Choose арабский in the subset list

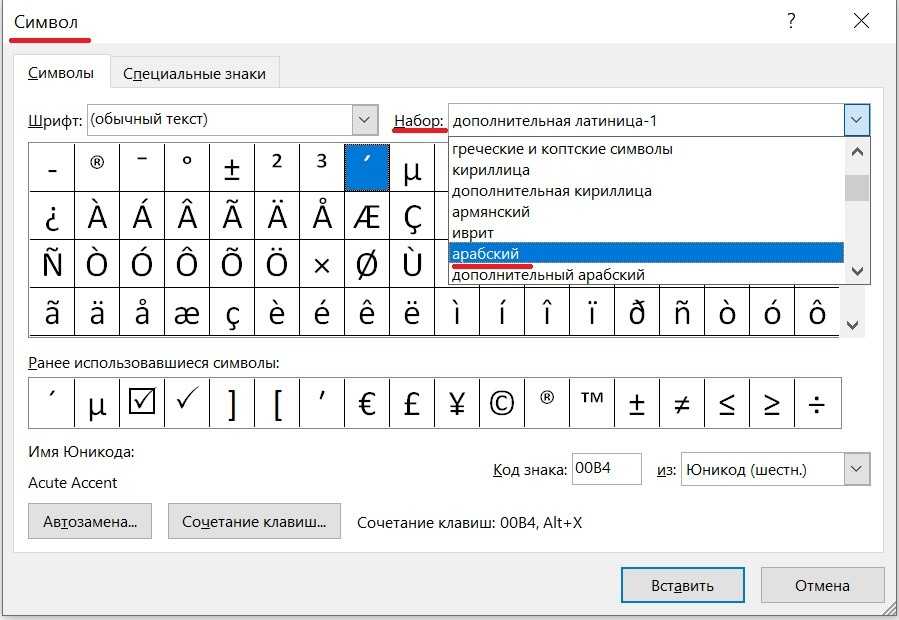point(645,253)
